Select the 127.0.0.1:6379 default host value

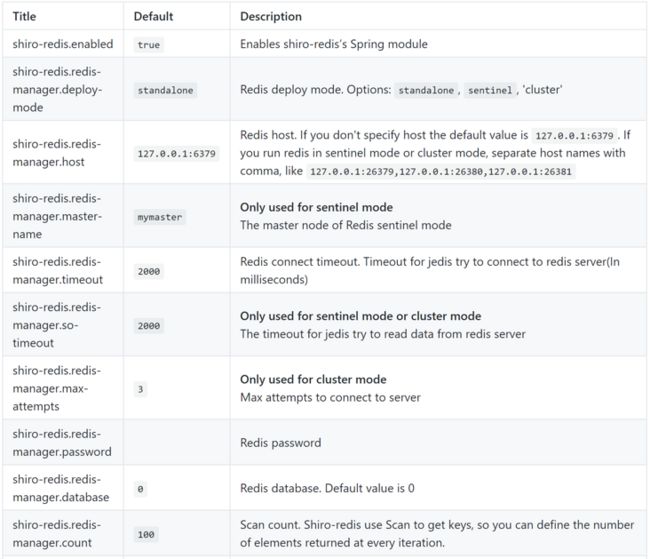[177, 153]
